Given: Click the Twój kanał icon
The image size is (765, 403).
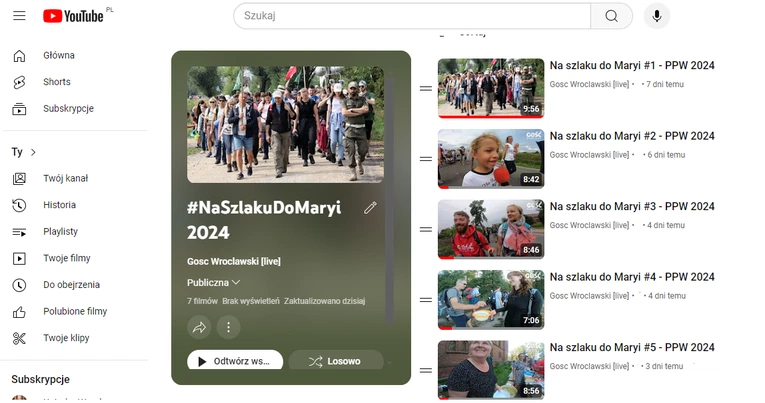Looking at the screenshot, I should coord(19,179).
